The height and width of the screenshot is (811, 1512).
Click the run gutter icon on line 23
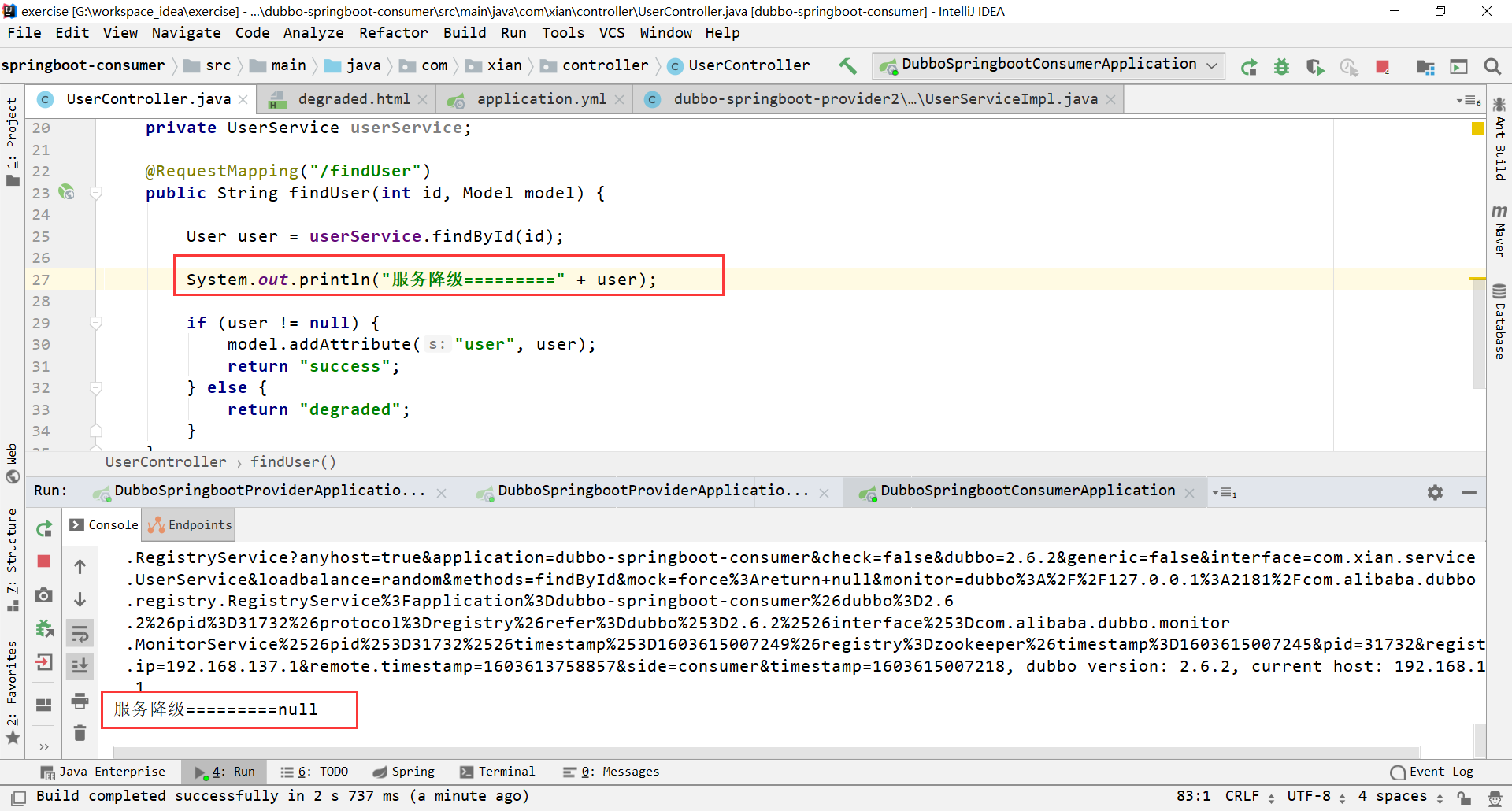click(x=66, y=192)
